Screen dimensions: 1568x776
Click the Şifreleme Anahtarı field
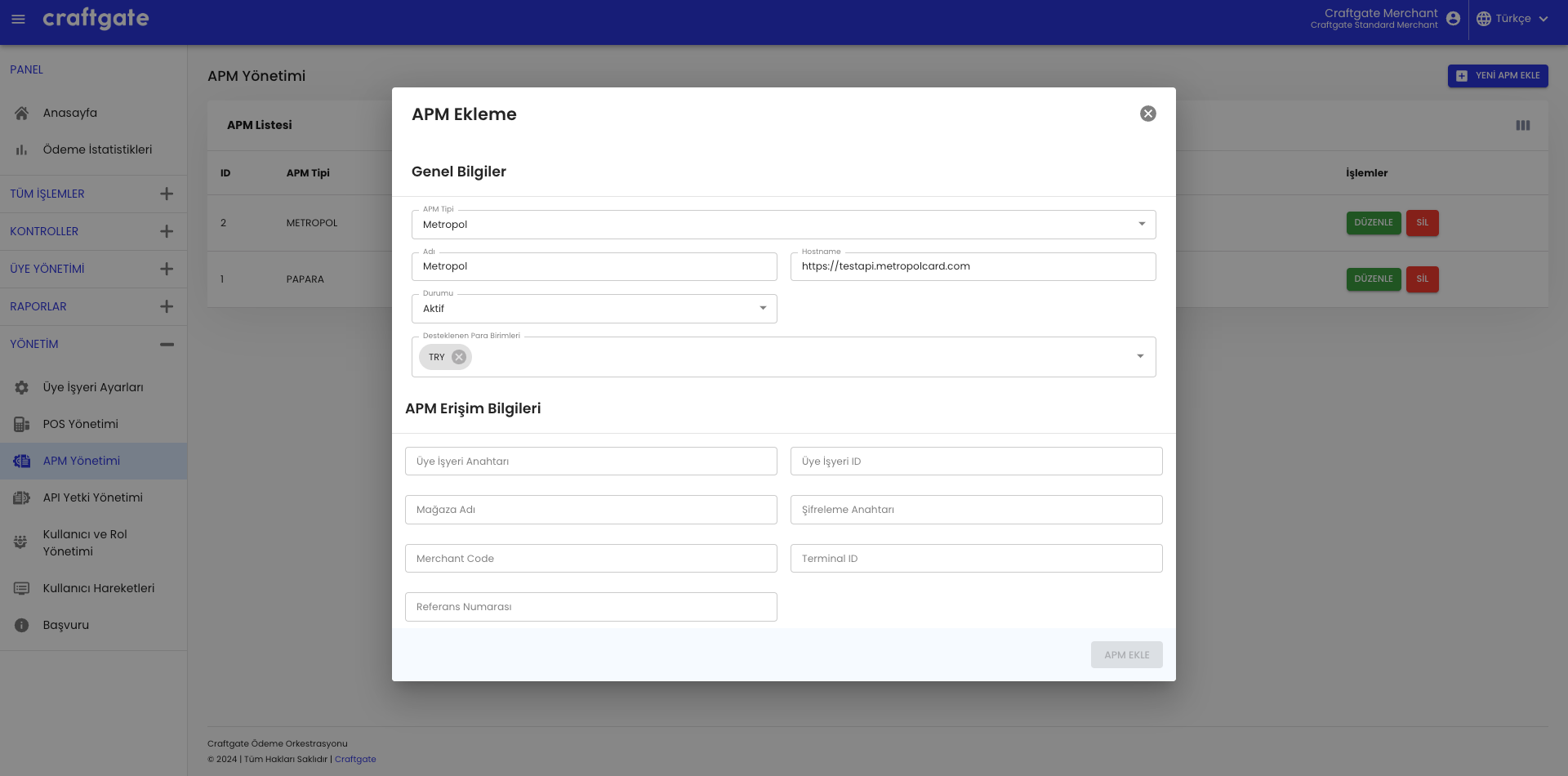click(977, 510)
